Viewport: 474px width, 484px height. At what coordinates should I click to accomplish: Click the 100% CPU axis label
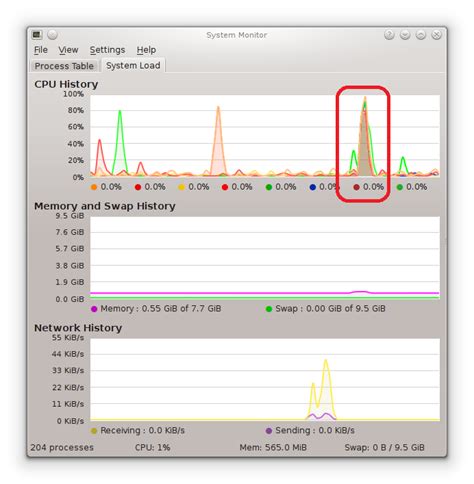coord(73,94)
